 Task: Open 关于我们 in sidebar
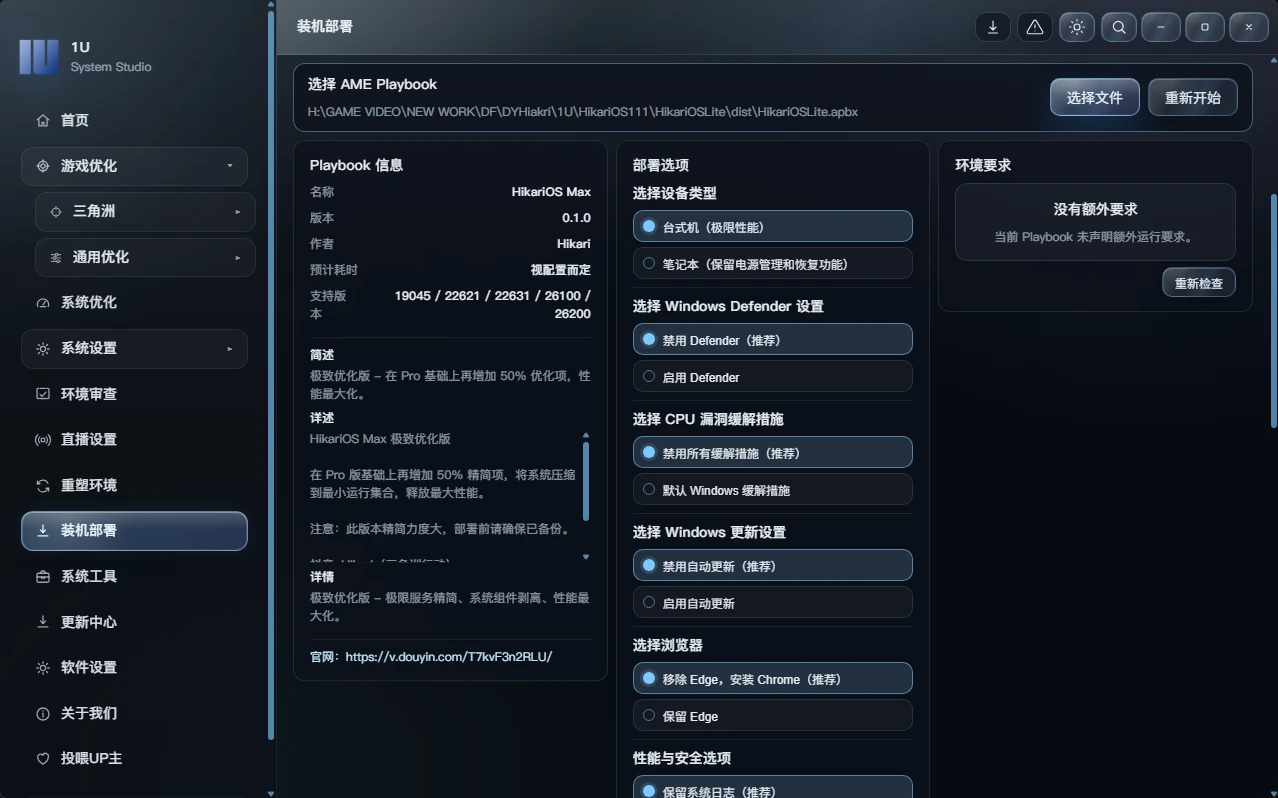click(x=134, y=714)
